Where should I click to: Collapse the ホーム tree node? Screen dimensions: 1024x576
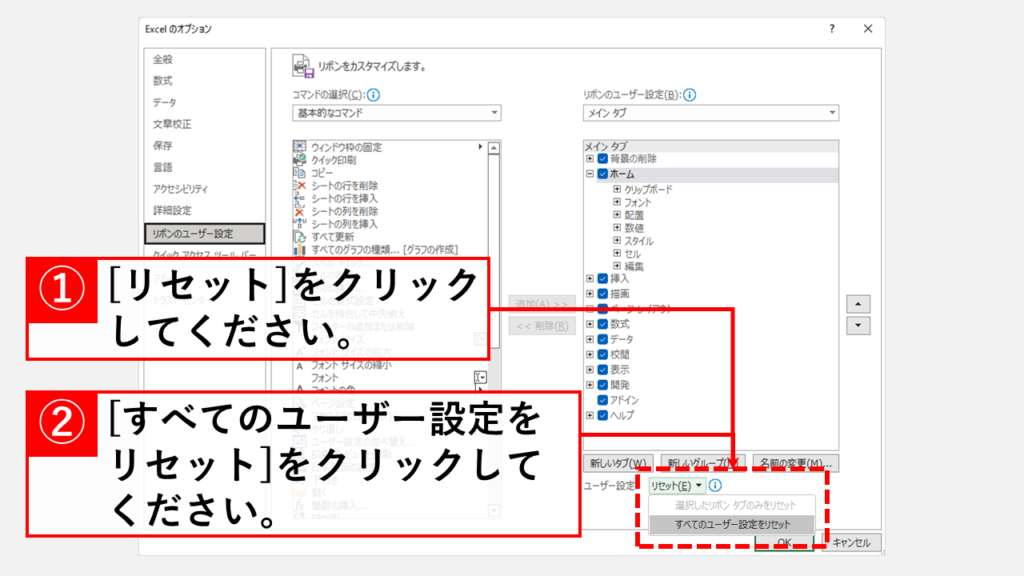pyautogui.click(x=590, y=174)
